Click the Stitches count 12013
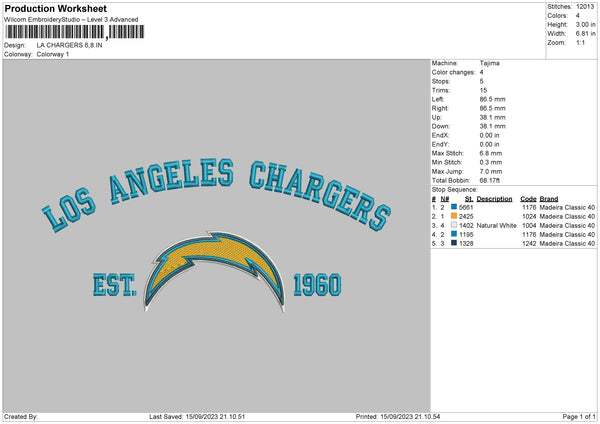 click(583, 6)
